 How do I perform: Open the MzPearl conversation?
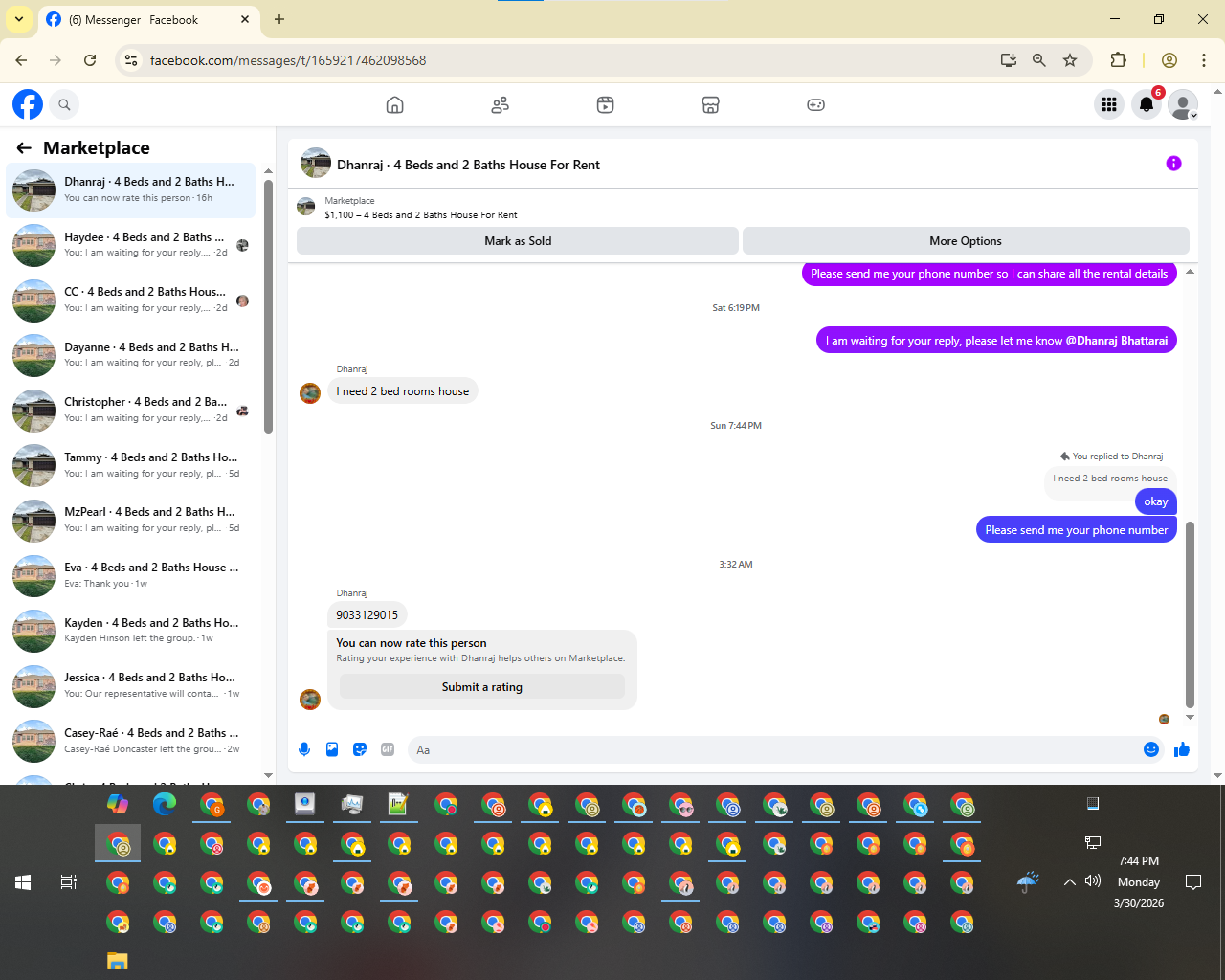[x=131, y=521]
